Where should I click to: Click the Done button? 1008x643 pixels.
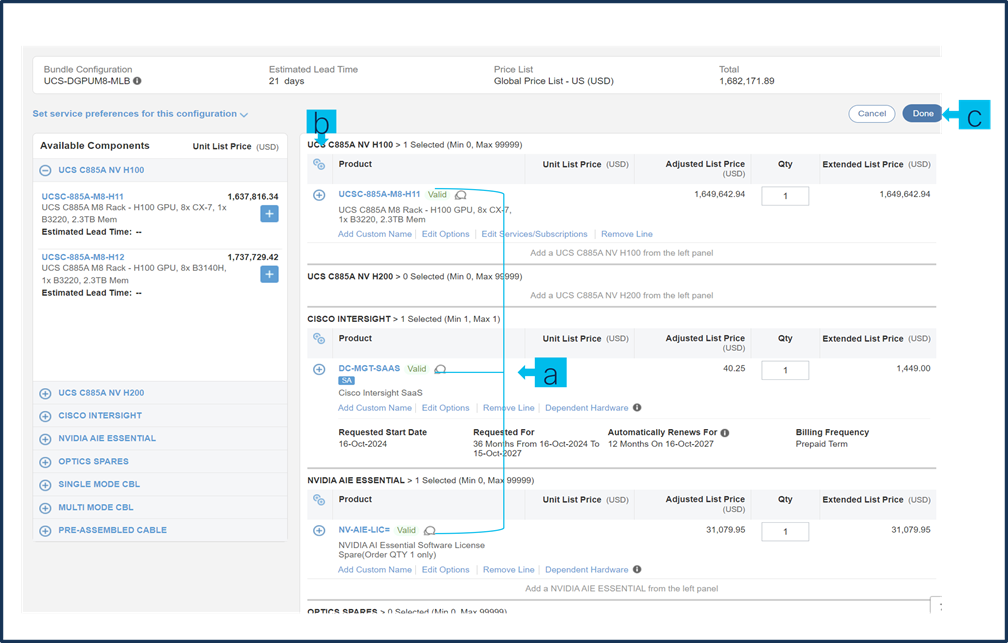click(x=922, y=114)
